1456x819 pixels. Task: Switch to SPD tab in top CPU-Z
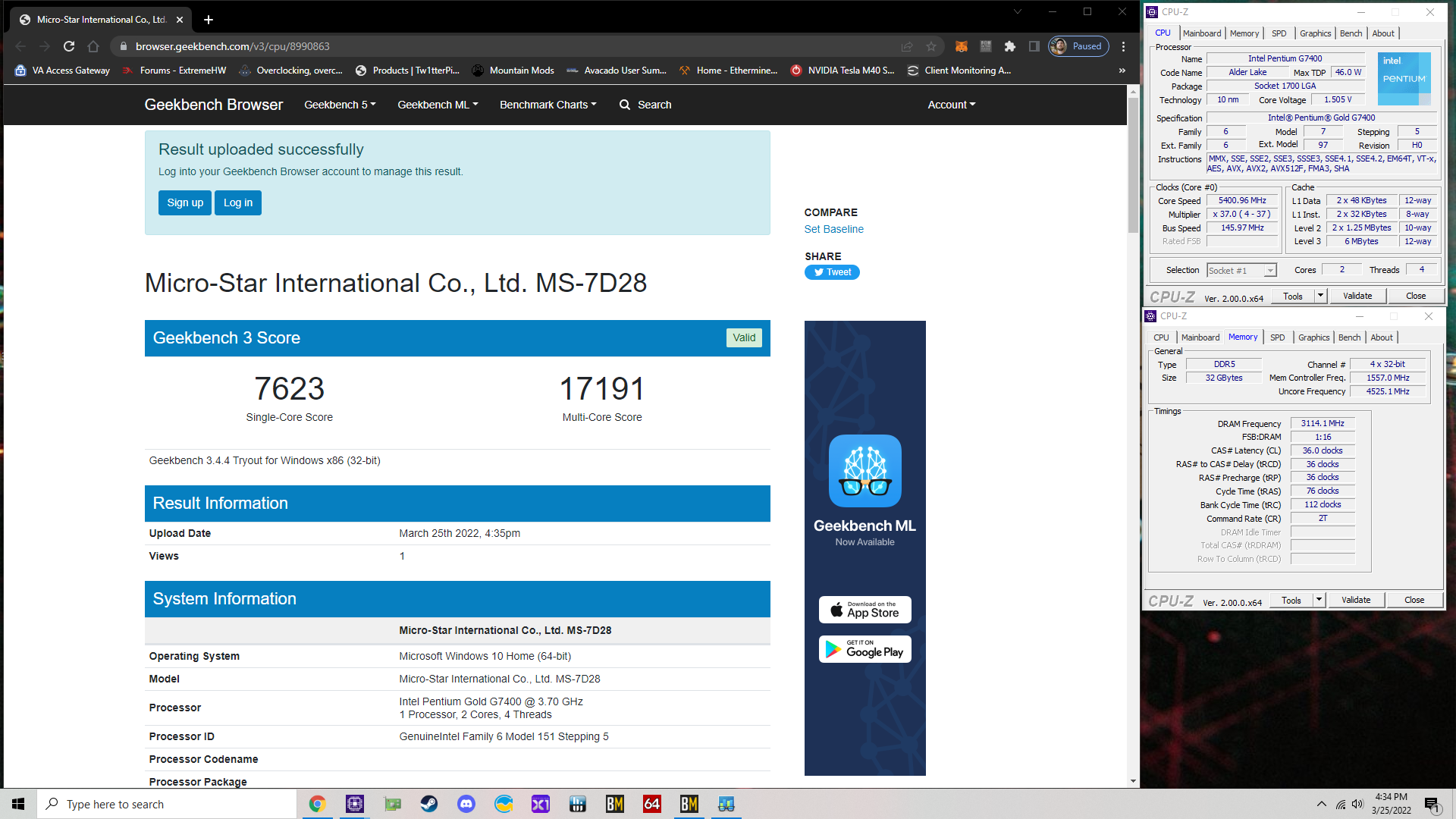[x=1279, y=33]
